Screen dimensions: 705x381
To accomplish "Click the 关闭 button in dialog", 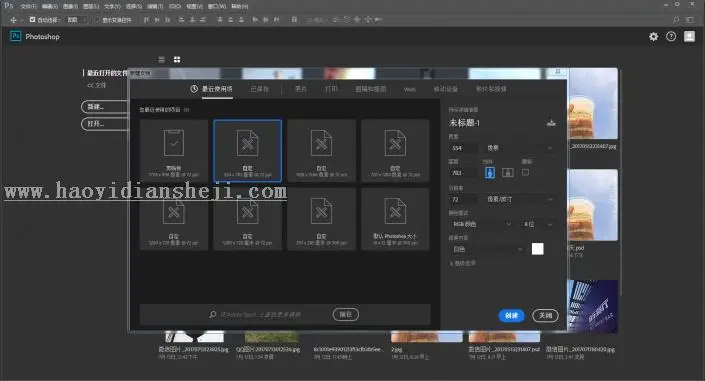I will click(x=545, y=315).
